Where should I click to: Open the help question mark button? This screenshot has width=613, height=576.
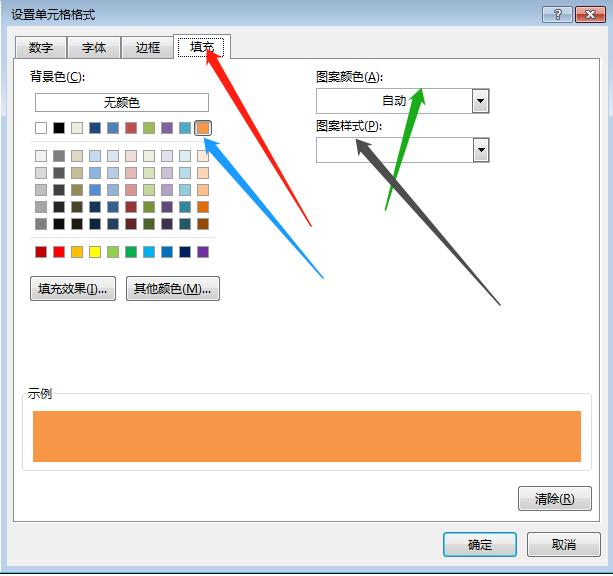click(x=557, y=15)
